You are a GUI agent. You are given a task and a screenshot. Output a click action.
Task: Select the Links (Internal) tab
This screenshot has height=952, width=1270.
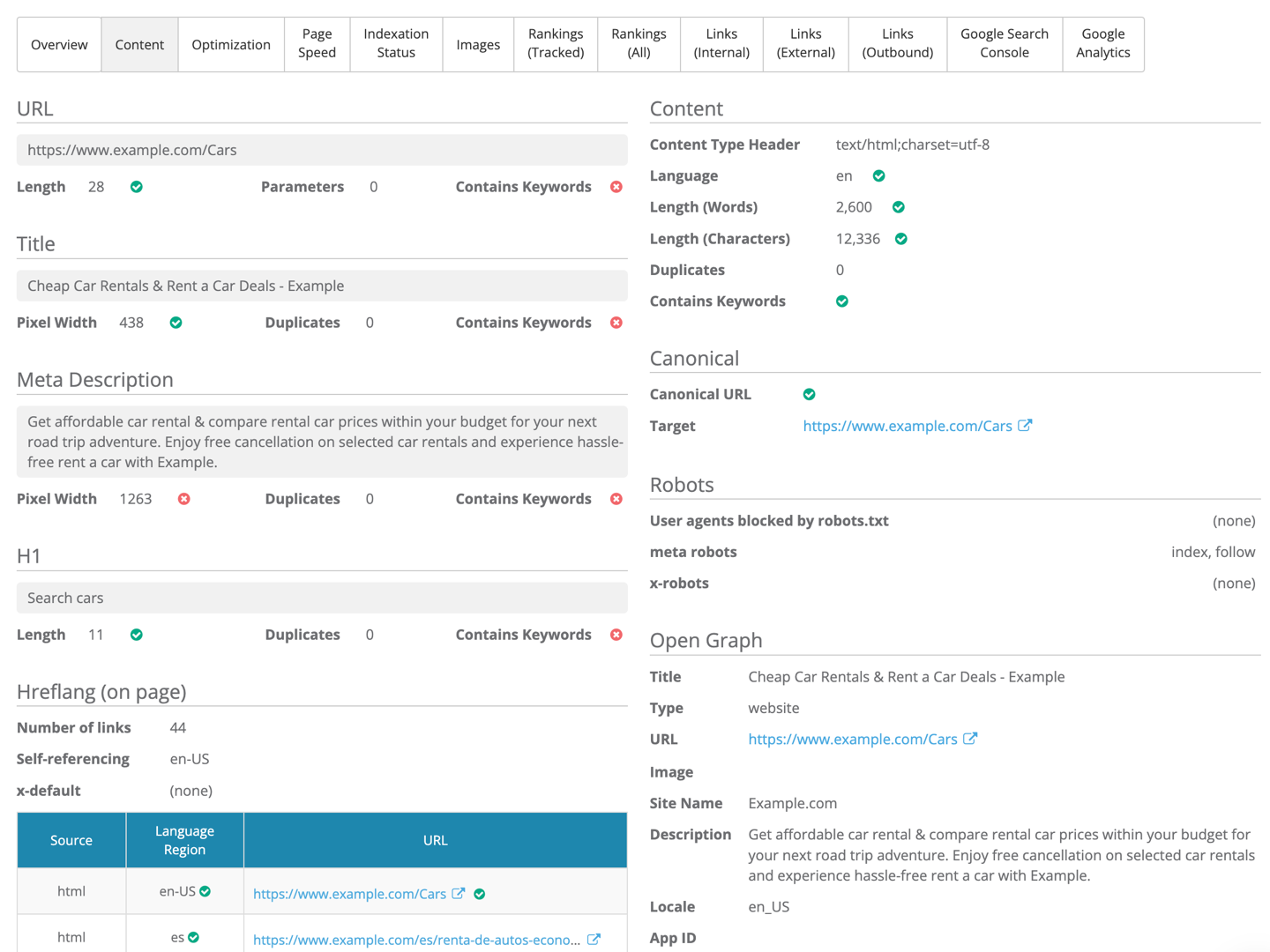click(721, 44)
